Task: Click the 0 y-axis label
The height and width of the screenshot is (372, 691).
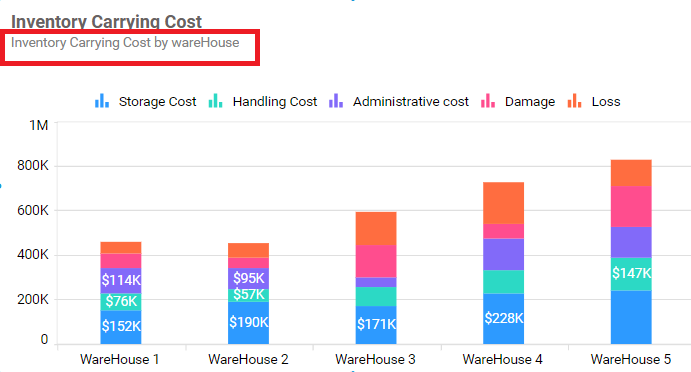Action: pos(44,339)
